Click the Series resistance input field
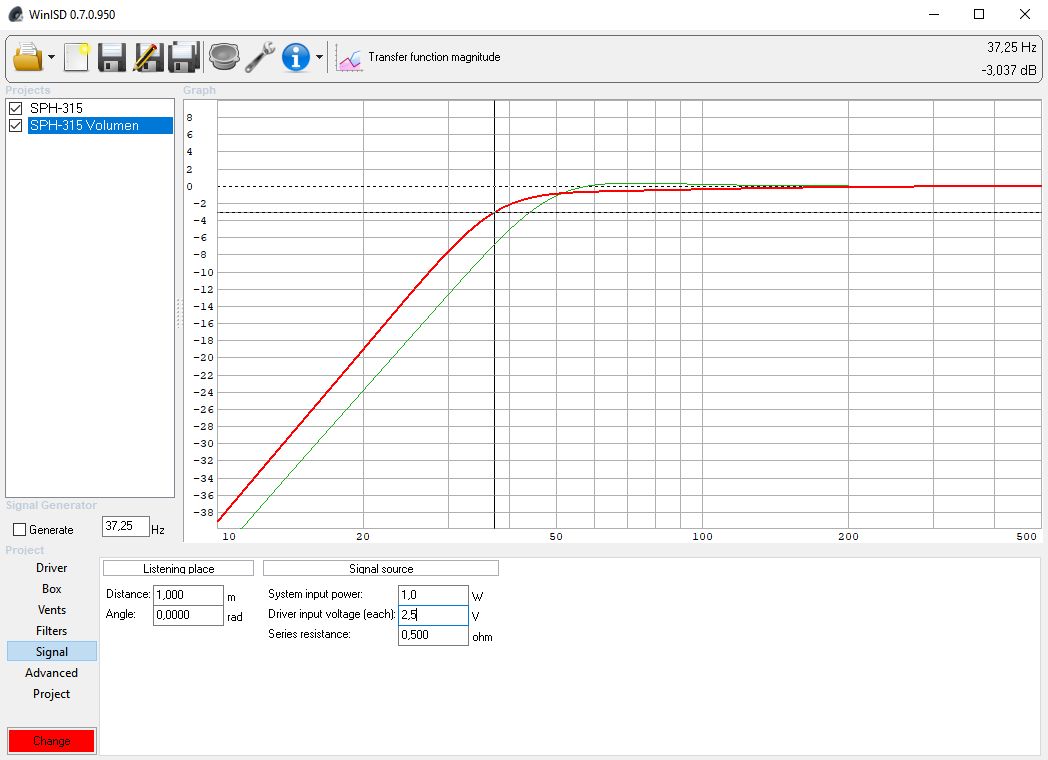This screenshot has width=1048, height=760. pyautogui.click(x=432, y=635)
